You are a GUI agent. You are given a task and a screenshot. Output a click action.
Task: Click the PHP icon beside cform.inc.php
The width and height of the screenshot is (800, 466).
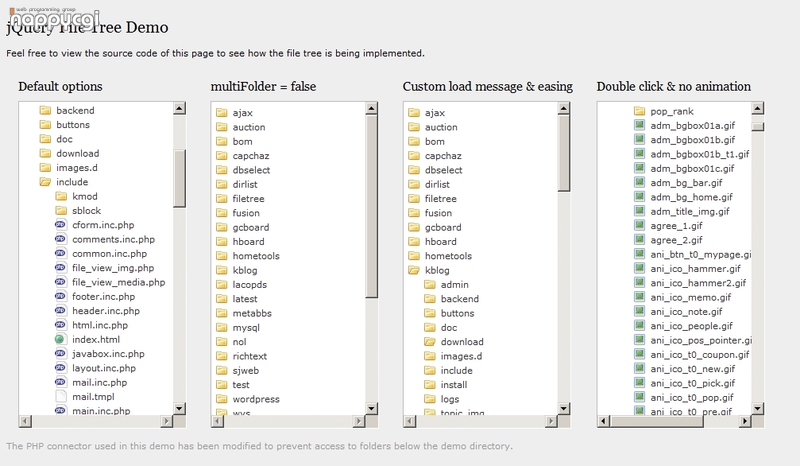[60, 225]
